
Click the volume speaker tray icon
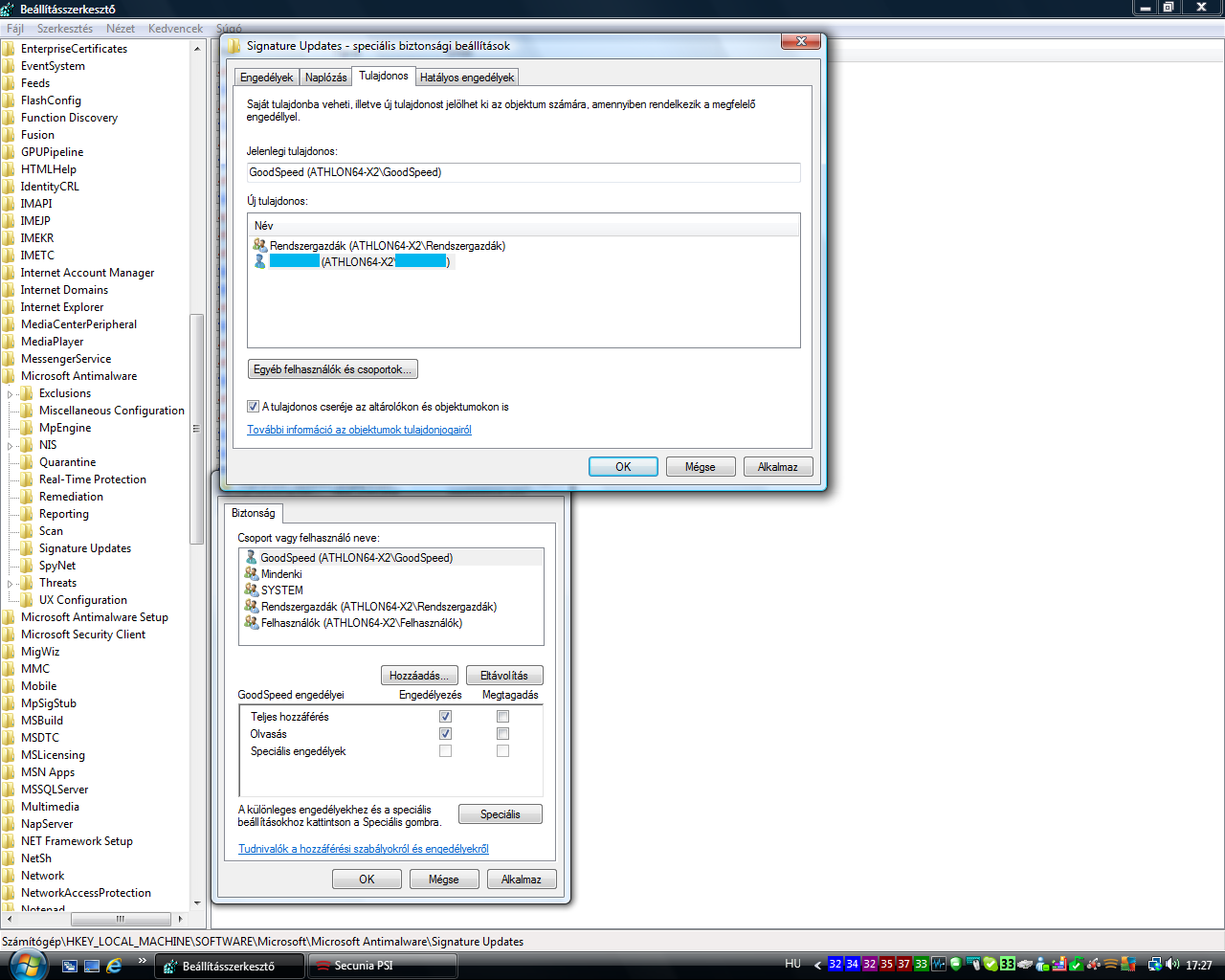click(x=1172, y=965)
